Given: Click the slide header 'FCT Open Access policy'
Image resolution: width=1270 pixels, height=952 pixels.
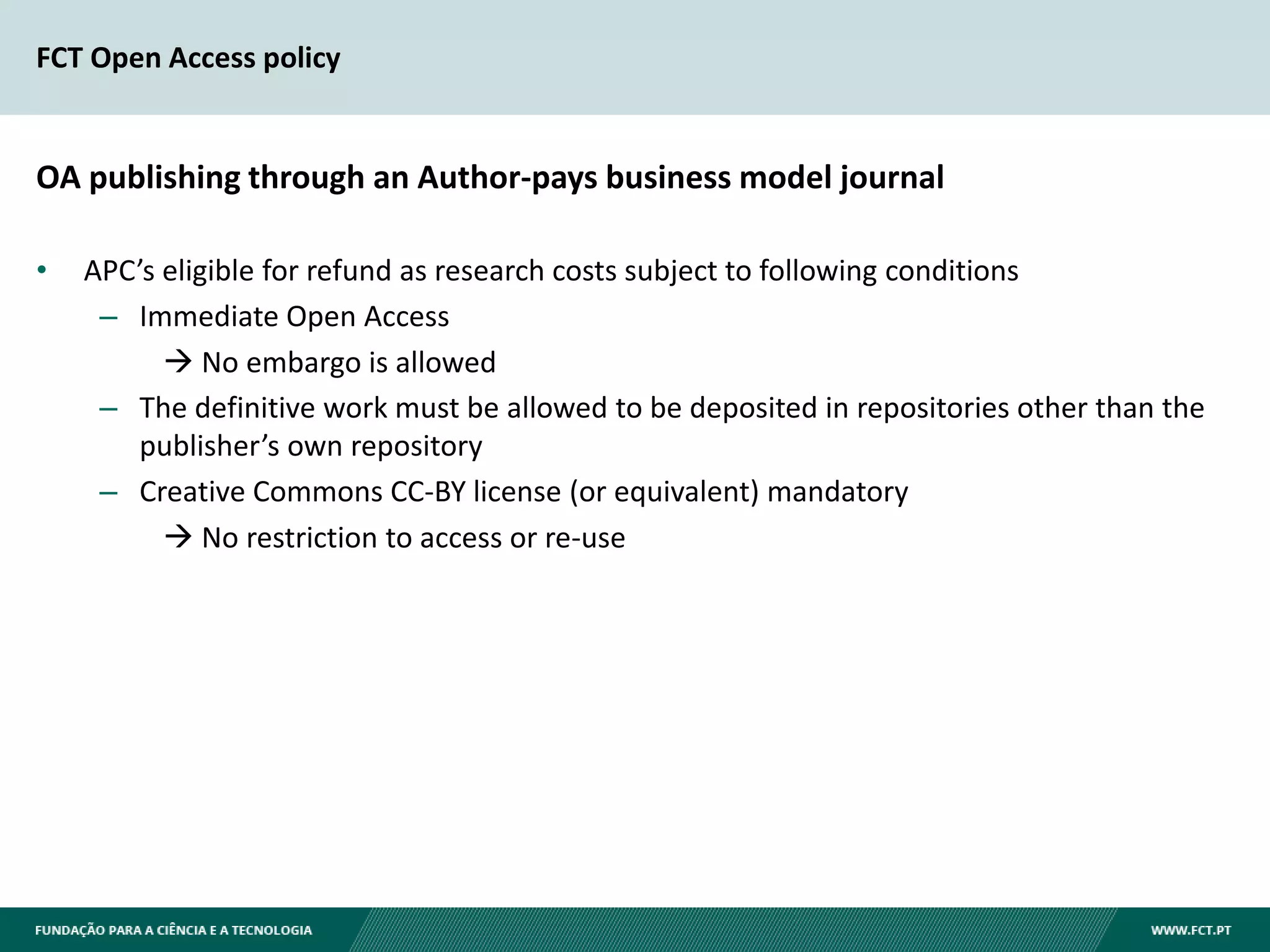Looking at the screenshot, I should coord(188,58).
